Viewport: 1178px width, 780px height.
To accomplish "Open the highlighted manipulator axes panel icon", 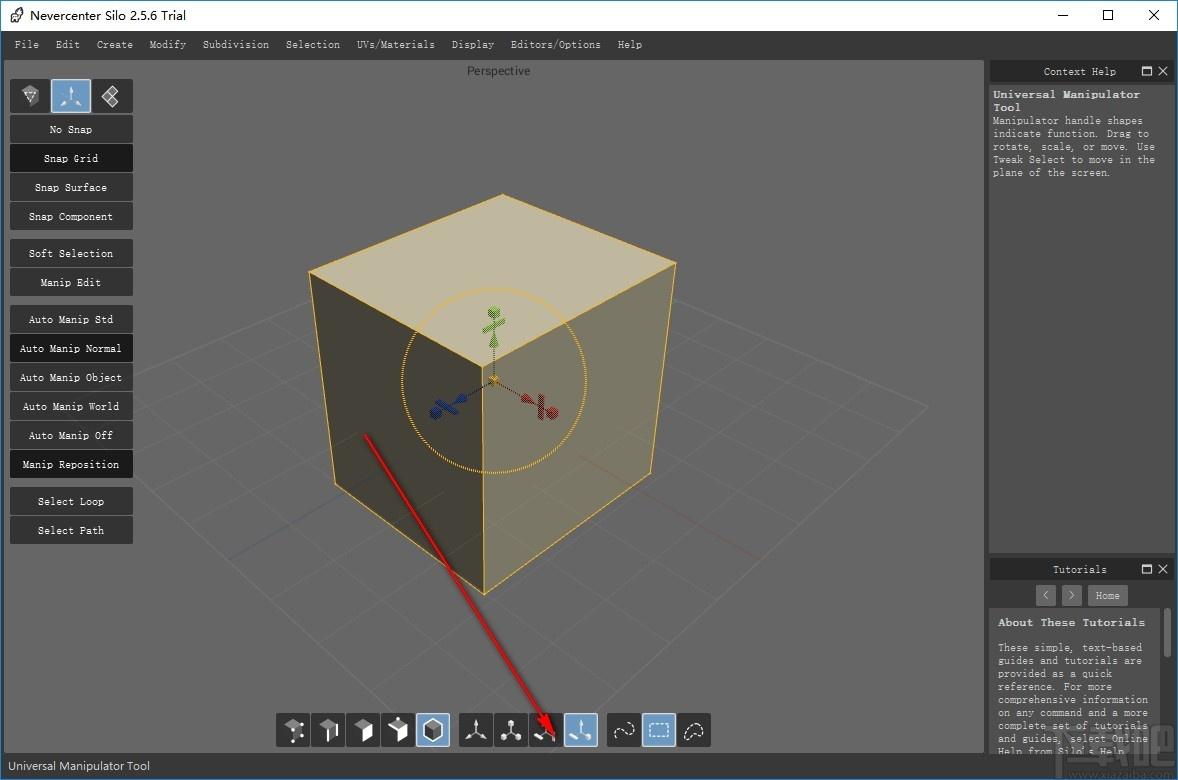I will 71,95.
